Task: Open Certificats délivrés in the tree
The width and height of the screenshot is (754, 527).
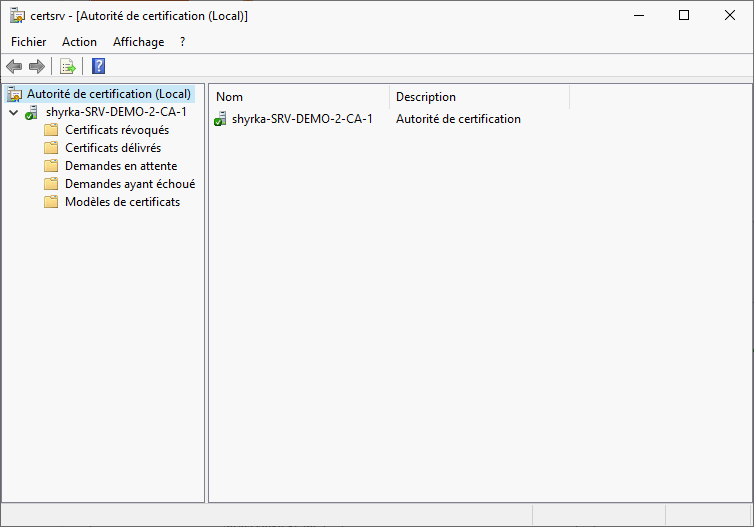Action: [x=112, y=148]
